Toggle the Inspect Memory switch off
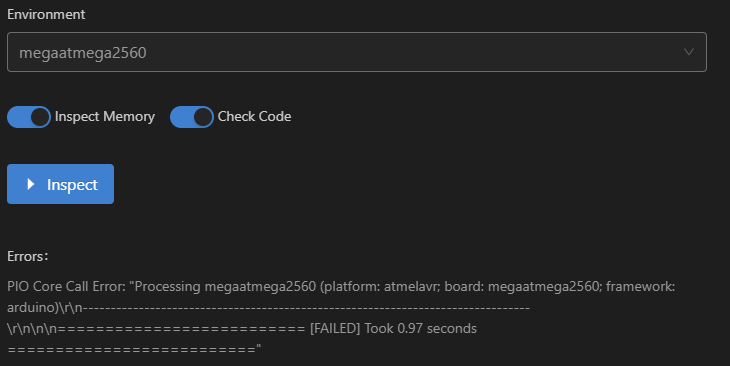Screen dimensions: 730x366 pos(29,117)
